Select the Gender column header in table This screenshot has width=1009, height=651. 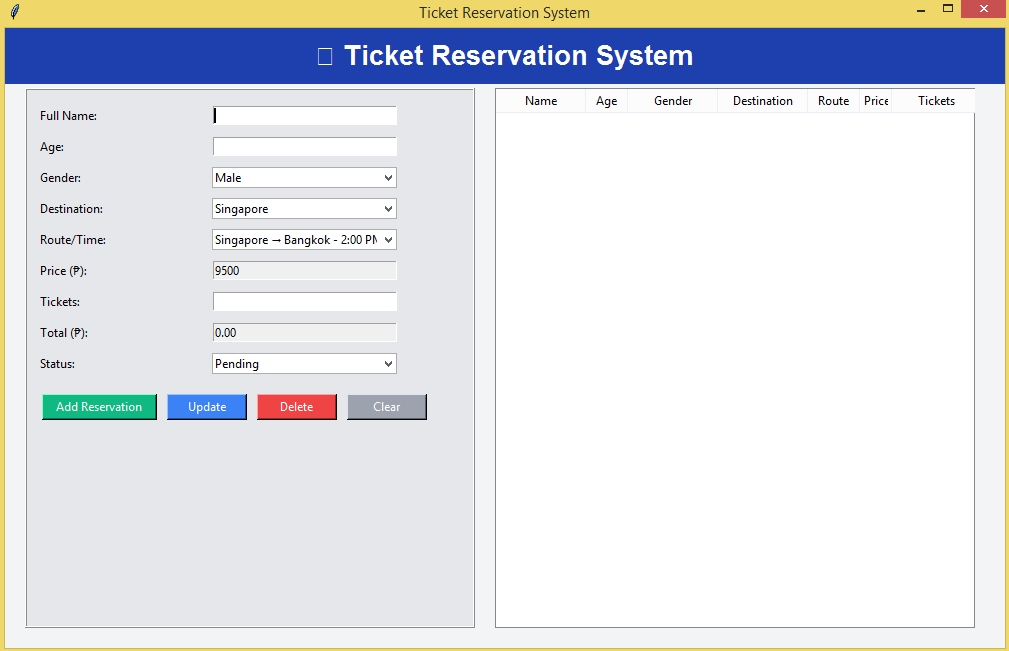click(x=673, y=101)
